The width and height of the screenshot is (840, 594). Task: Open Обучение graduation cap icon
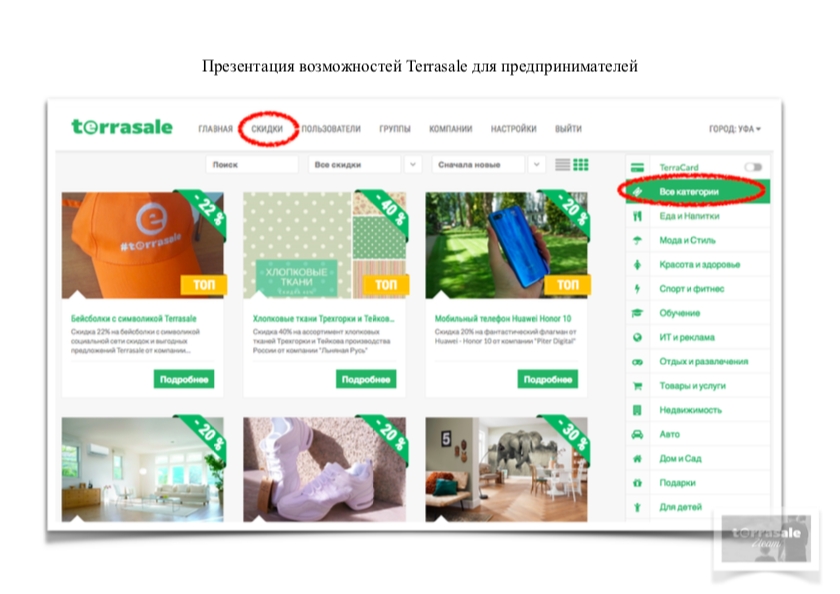[x=637, y=313]
